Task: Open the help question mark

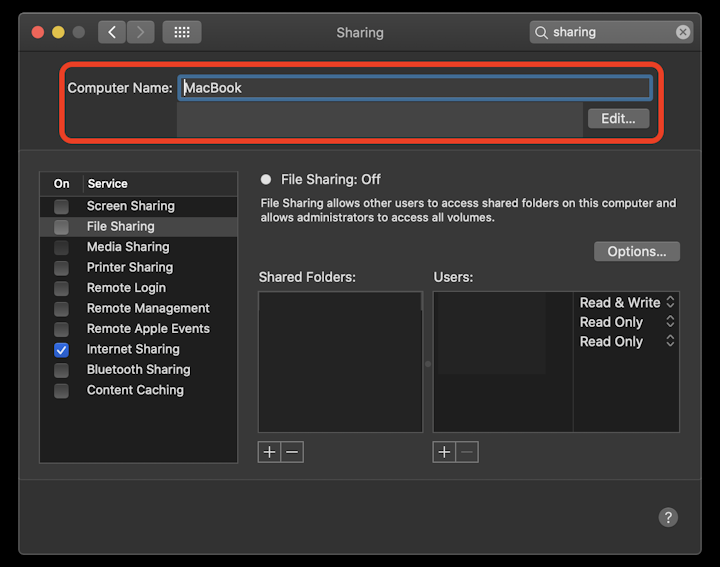Action: pos(668,517)
